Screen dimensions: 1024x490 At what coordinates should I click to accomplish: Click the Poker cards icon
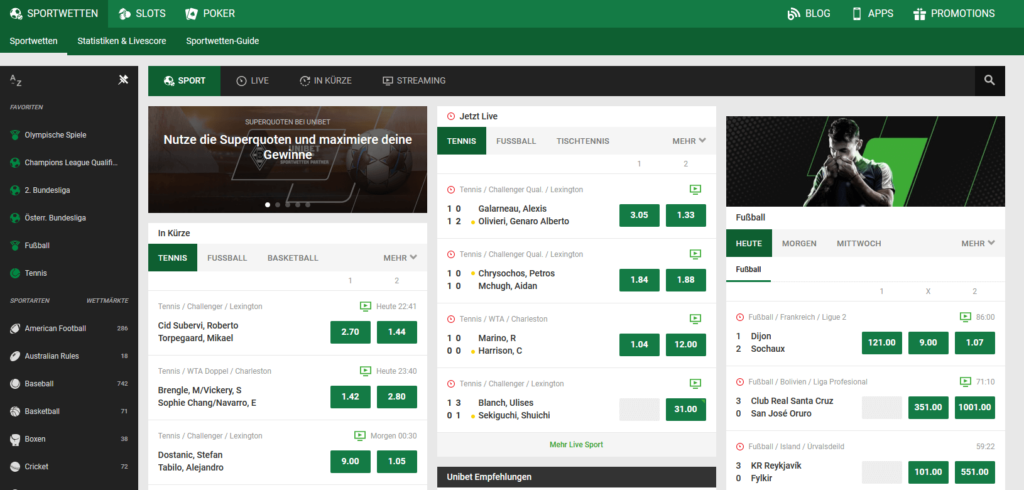pyautogui.click(x=191, y=14)
